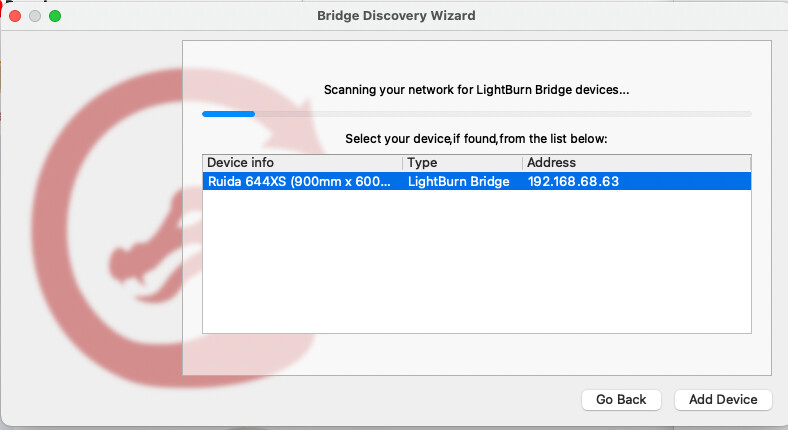Click the LightBurn Bridge type cell
788x430 pixels.
pyautogui.click(x=458, y=181)
